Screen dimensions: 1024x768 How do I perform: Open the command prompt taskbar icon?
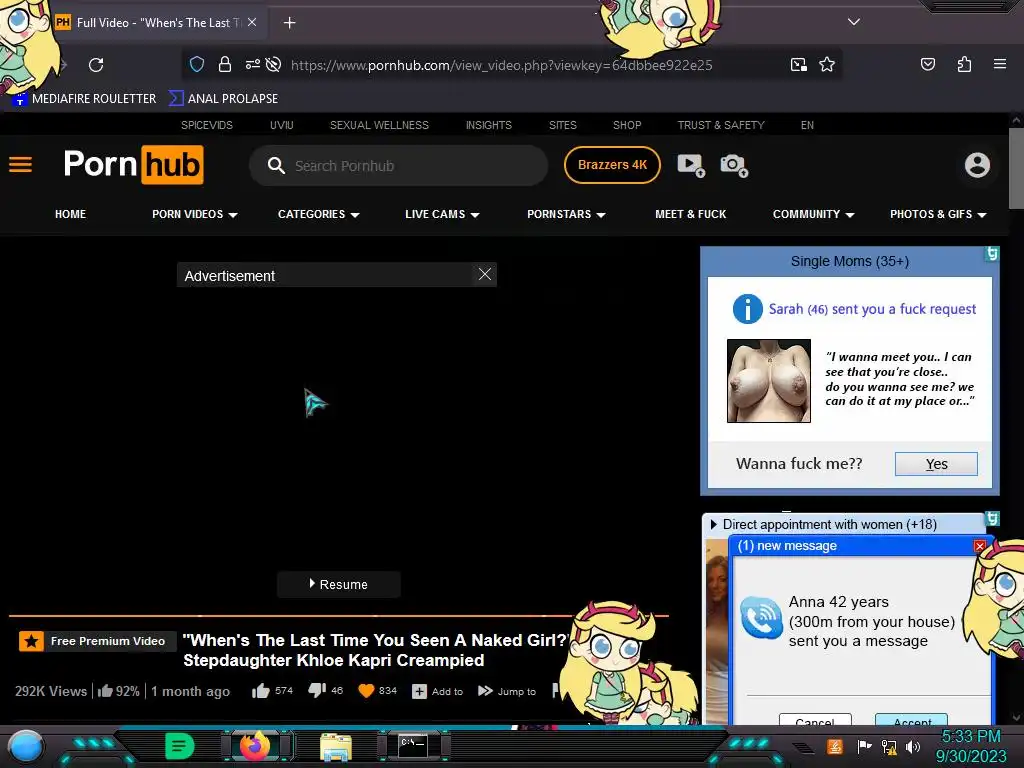413,745
